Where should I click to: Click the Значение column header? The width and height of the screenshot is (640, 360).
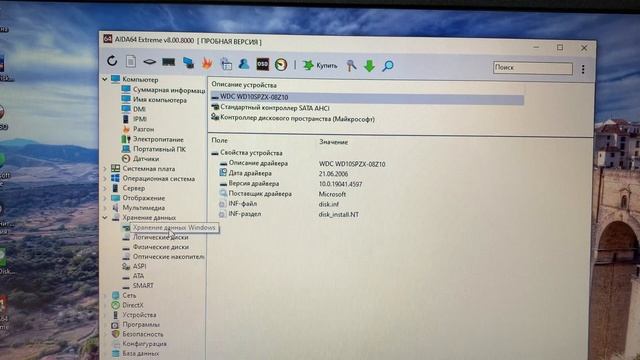tap(333, 142)
